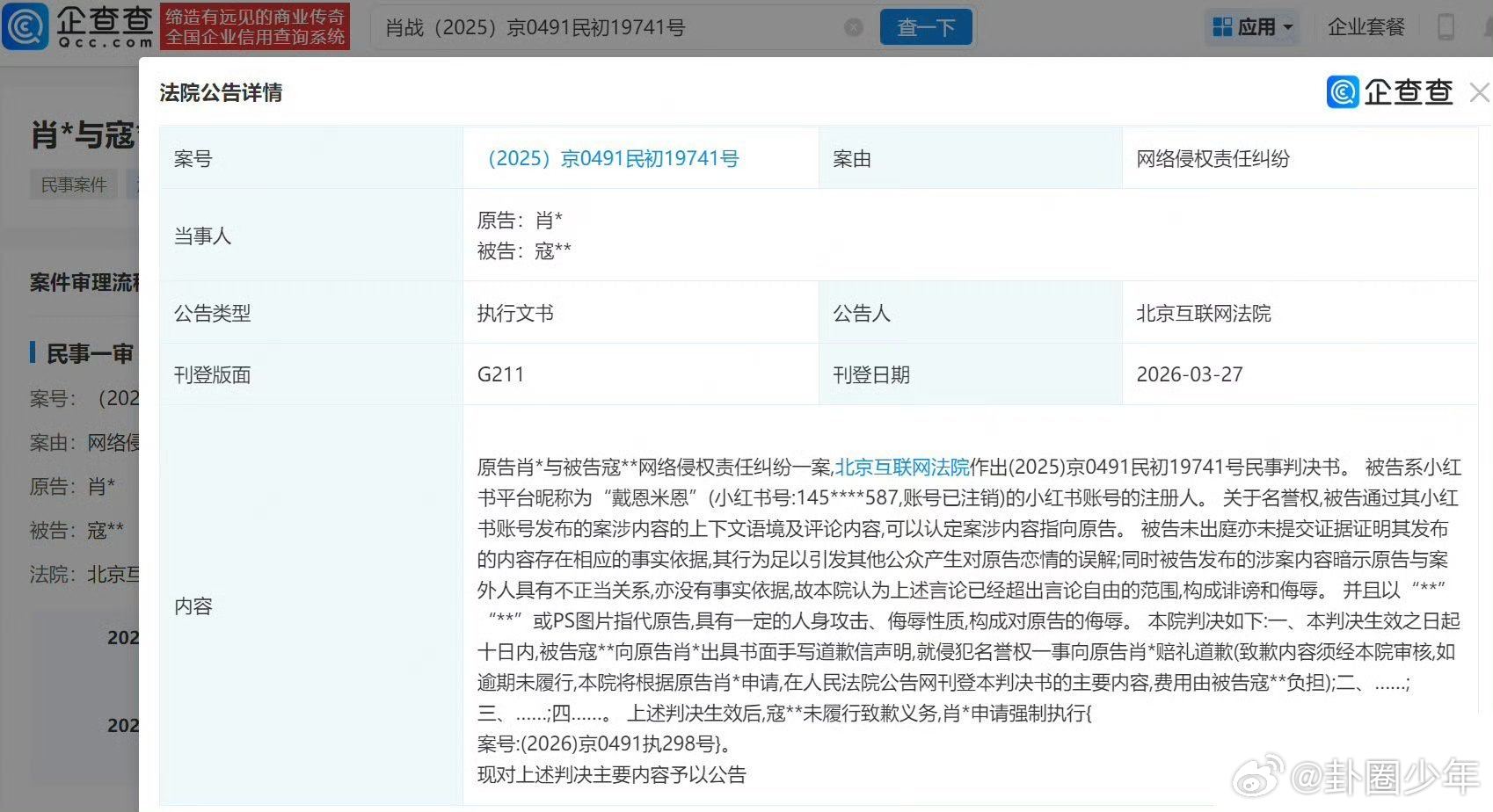This screenshot has width=1493, height=812.
Task: Close the 法院公告详情 dialog
Action: point(1481,92)
